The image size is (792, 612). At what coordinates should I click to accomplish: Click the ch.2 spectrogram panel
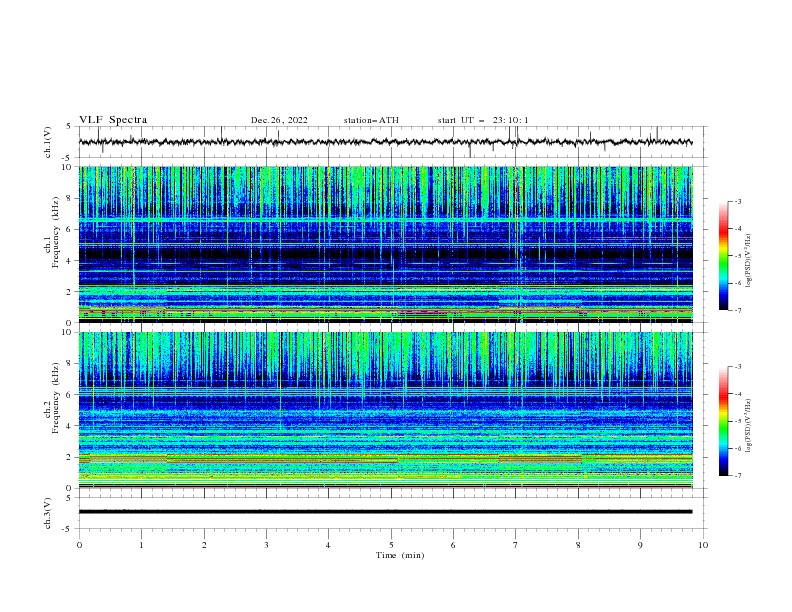(385, 410)
